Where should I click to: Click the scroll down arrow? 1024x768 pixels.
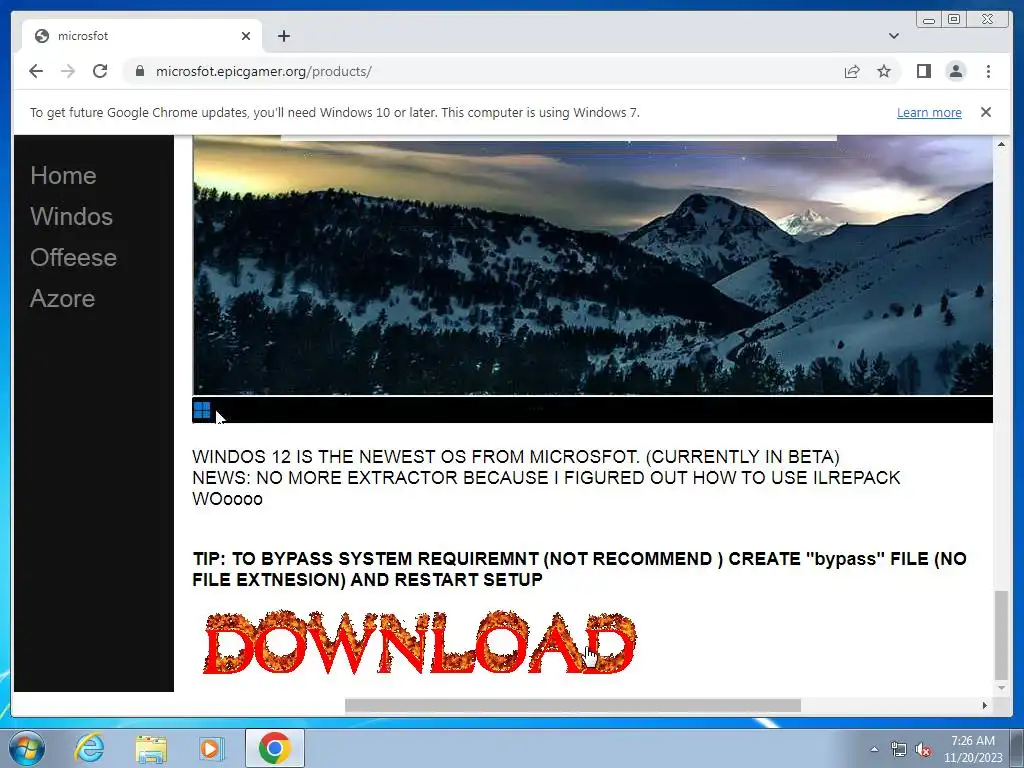[1001, 688]
